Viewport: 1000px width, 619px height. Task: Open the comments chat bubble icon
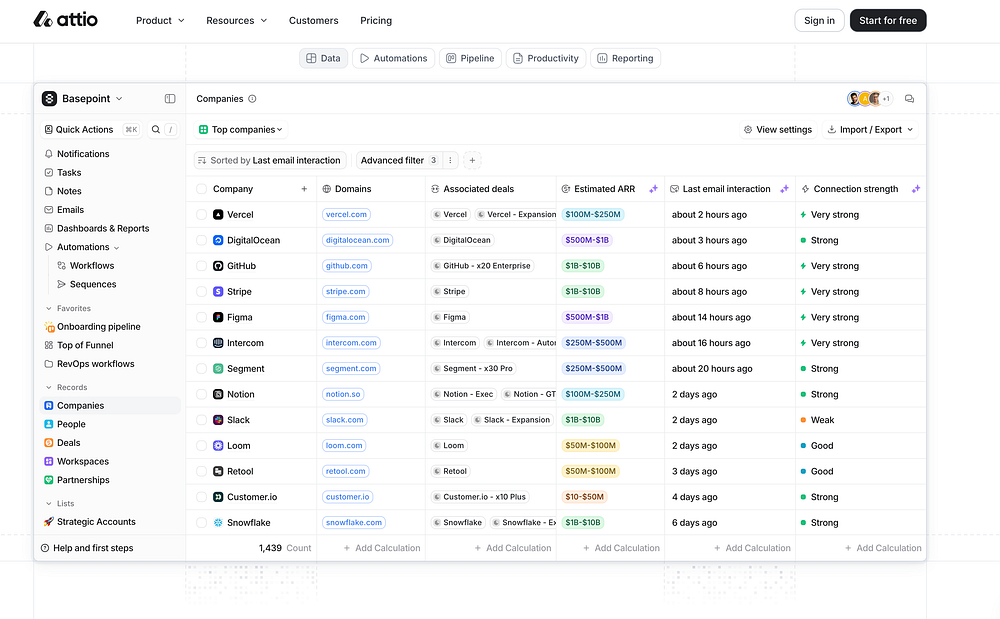click(x=909, y=99)
